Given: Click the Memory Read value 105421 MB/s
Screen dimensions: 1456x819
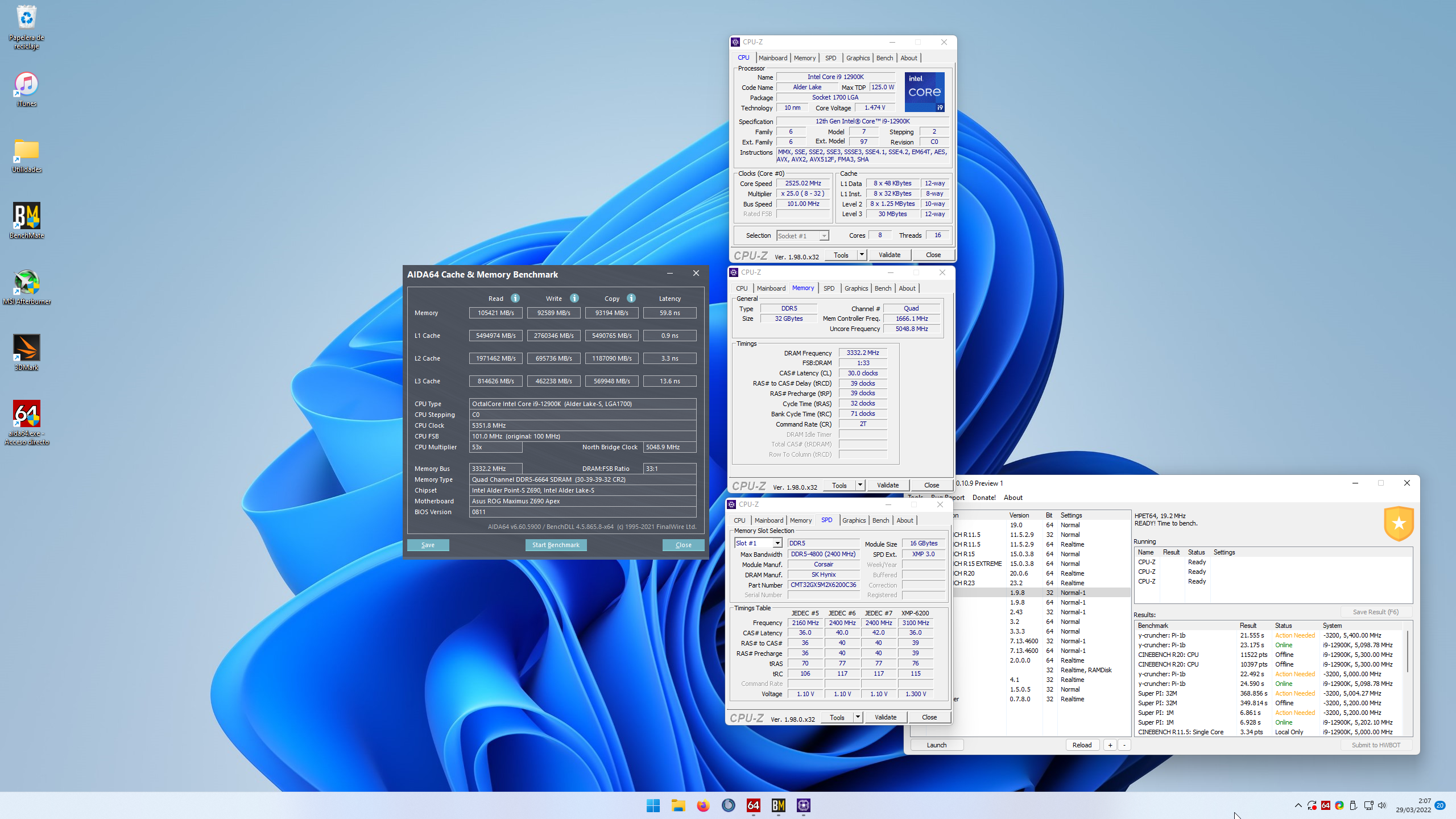Looking at the screenshot, I should pyautogui.click(x=495, y=313).
